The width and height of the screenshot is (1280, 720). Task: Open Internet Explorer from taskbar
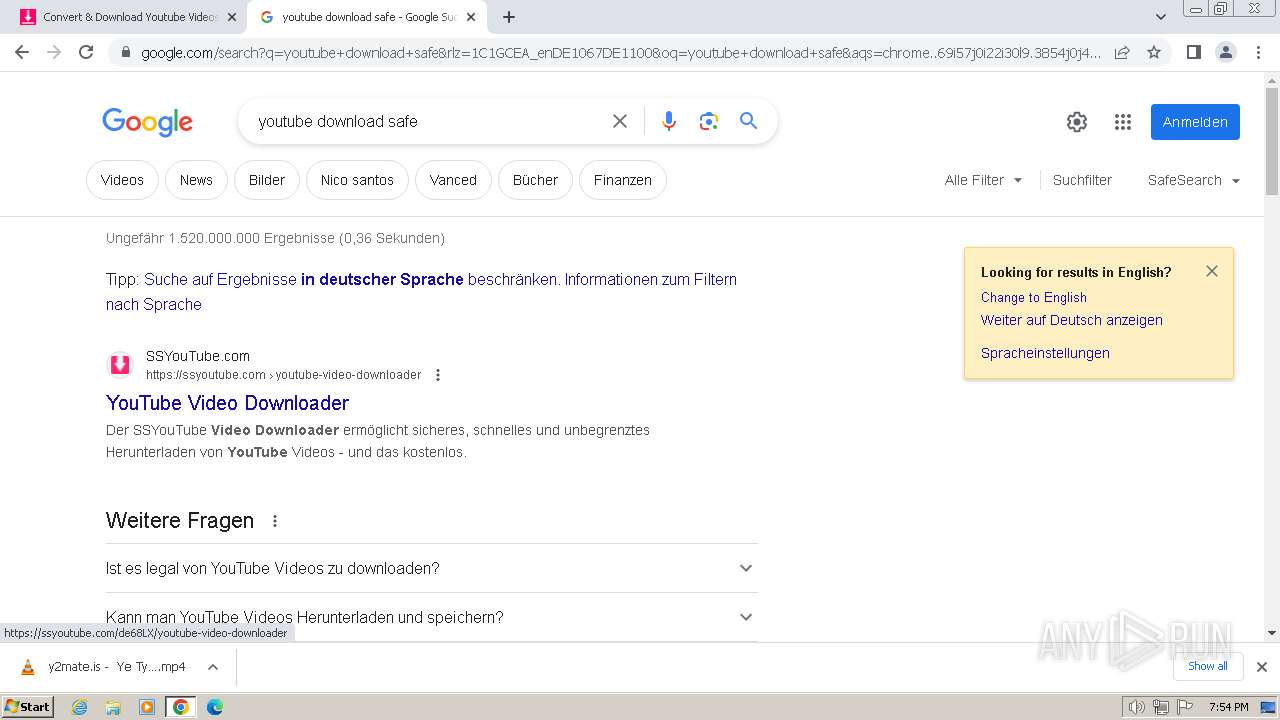(x=79, y=707)
